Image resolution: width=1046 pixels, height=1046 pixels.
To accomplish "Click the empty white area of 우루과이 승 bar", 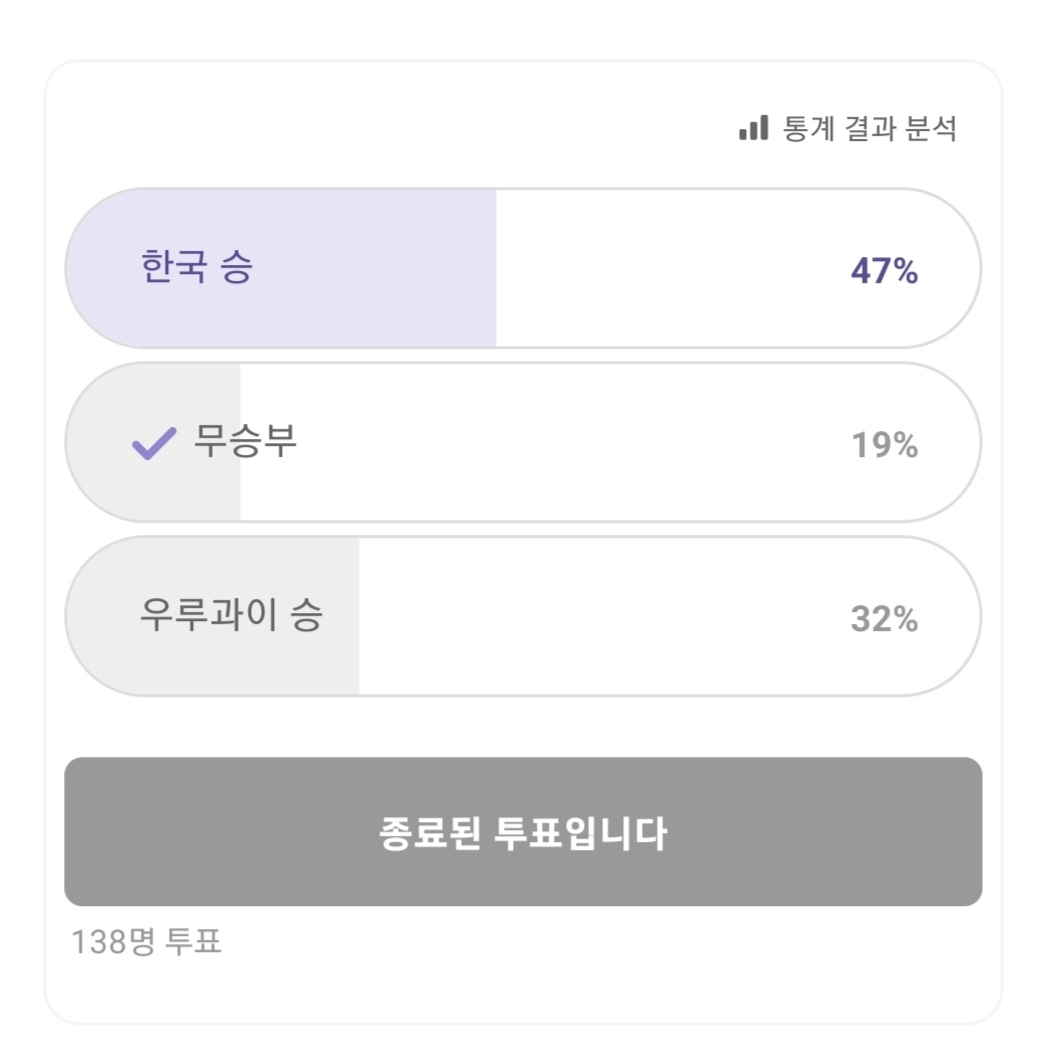I will tap(600, 616).
